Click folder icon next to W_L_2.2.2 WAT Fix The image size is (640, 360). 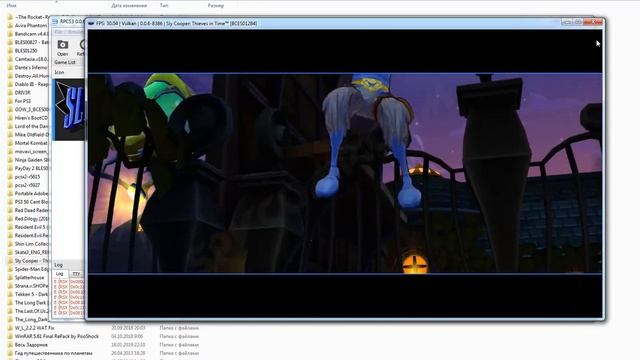tap(10, 328)
